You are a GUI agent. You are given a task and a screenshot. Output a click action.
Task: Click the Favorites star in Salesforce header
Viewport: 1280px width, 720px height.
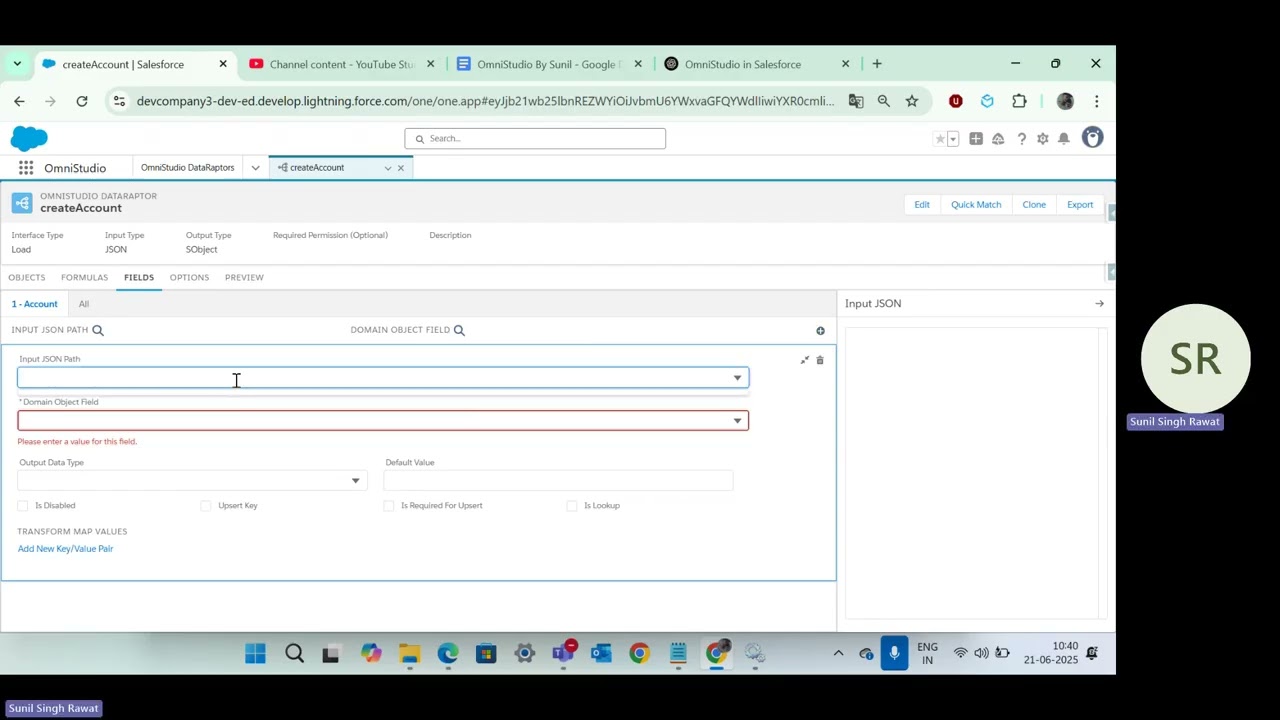(x=940, y=139)
